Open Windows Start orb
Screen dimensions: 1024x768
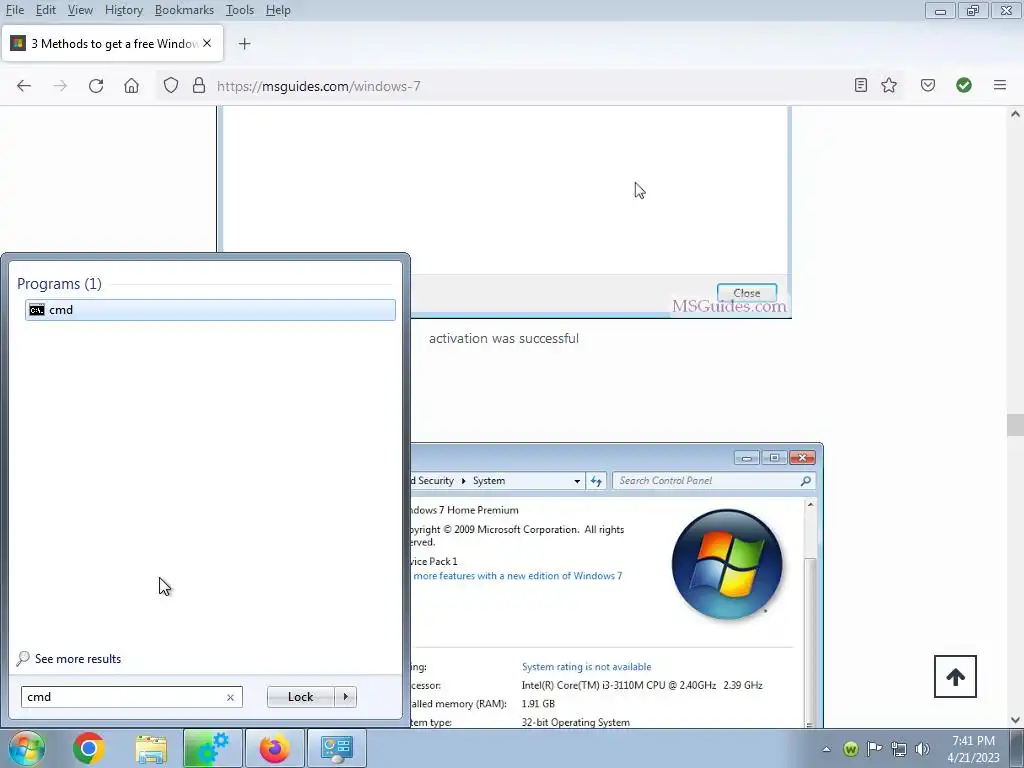tap(26, 748)
